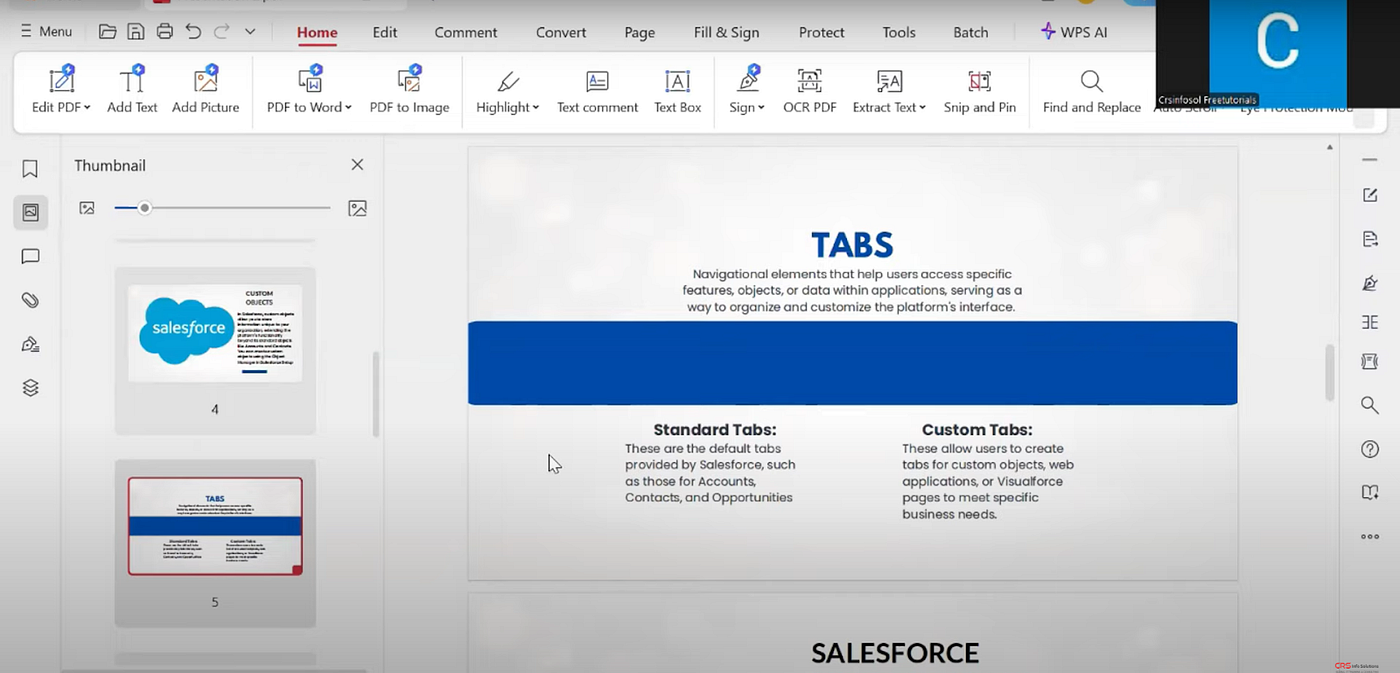Open Find and Replace
Viewport: 1400px width, 673px height.
click(x=1092, y=90)
